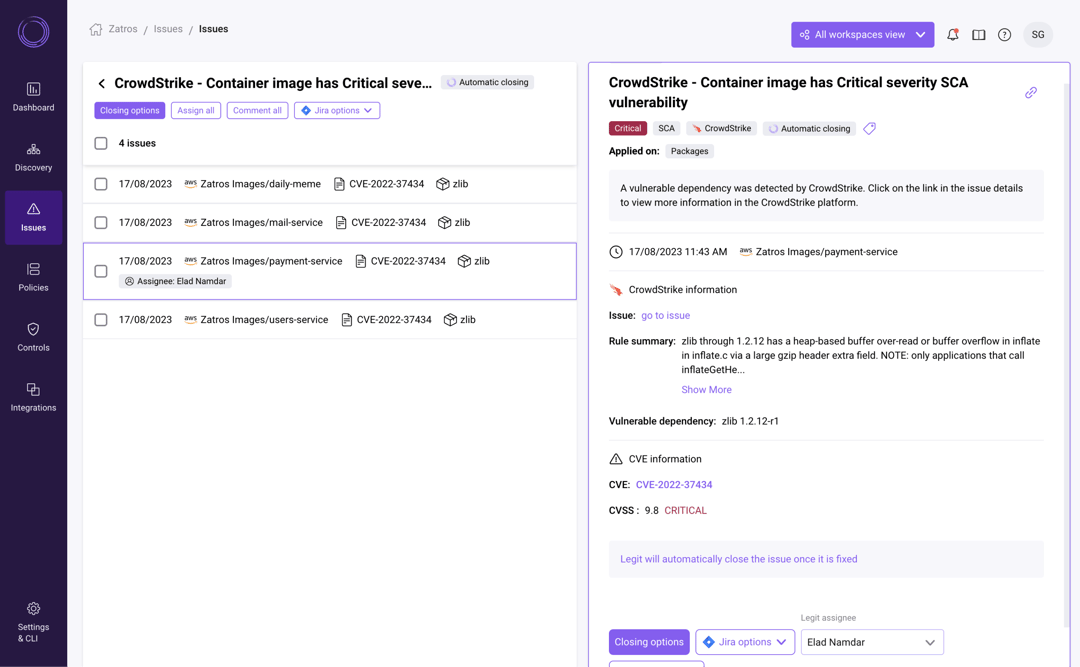Viewport: 1080px width, 667px height.
Task: Go back using the left arrow chevron
Action: [x=101, y=84]
